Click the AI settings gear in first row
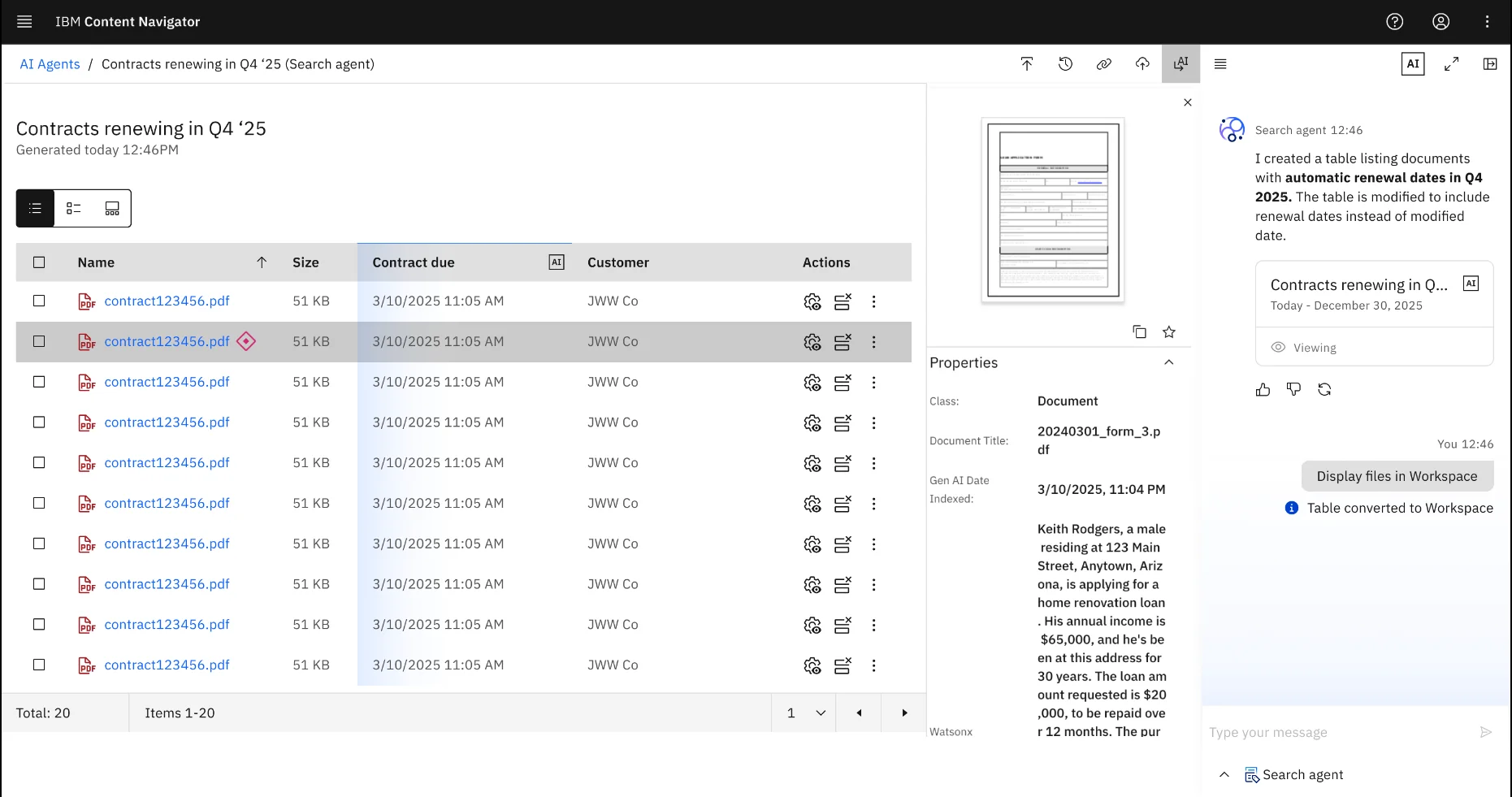Image resolution: width=1512 pixels, height=797 pixels. tap(812, 301)
